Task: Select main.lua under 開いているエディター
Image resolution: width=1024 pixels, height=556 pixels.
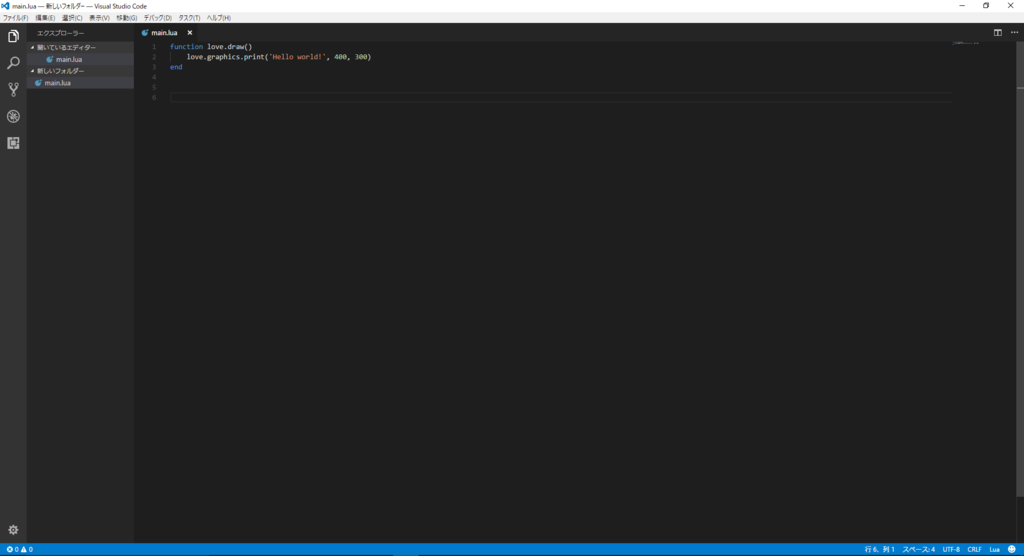Action: [x=80, y=59]
